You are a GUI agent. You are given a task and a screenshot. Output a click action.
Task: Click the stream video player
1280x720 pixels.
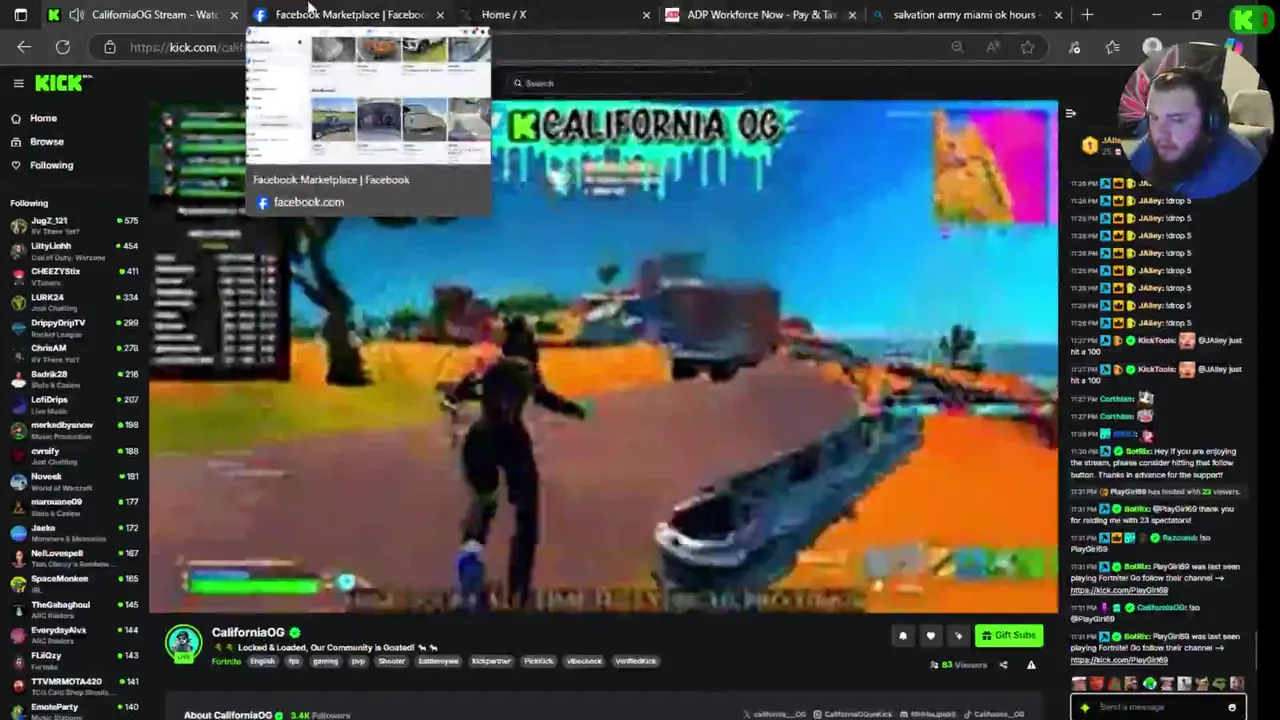pos(604,357)
